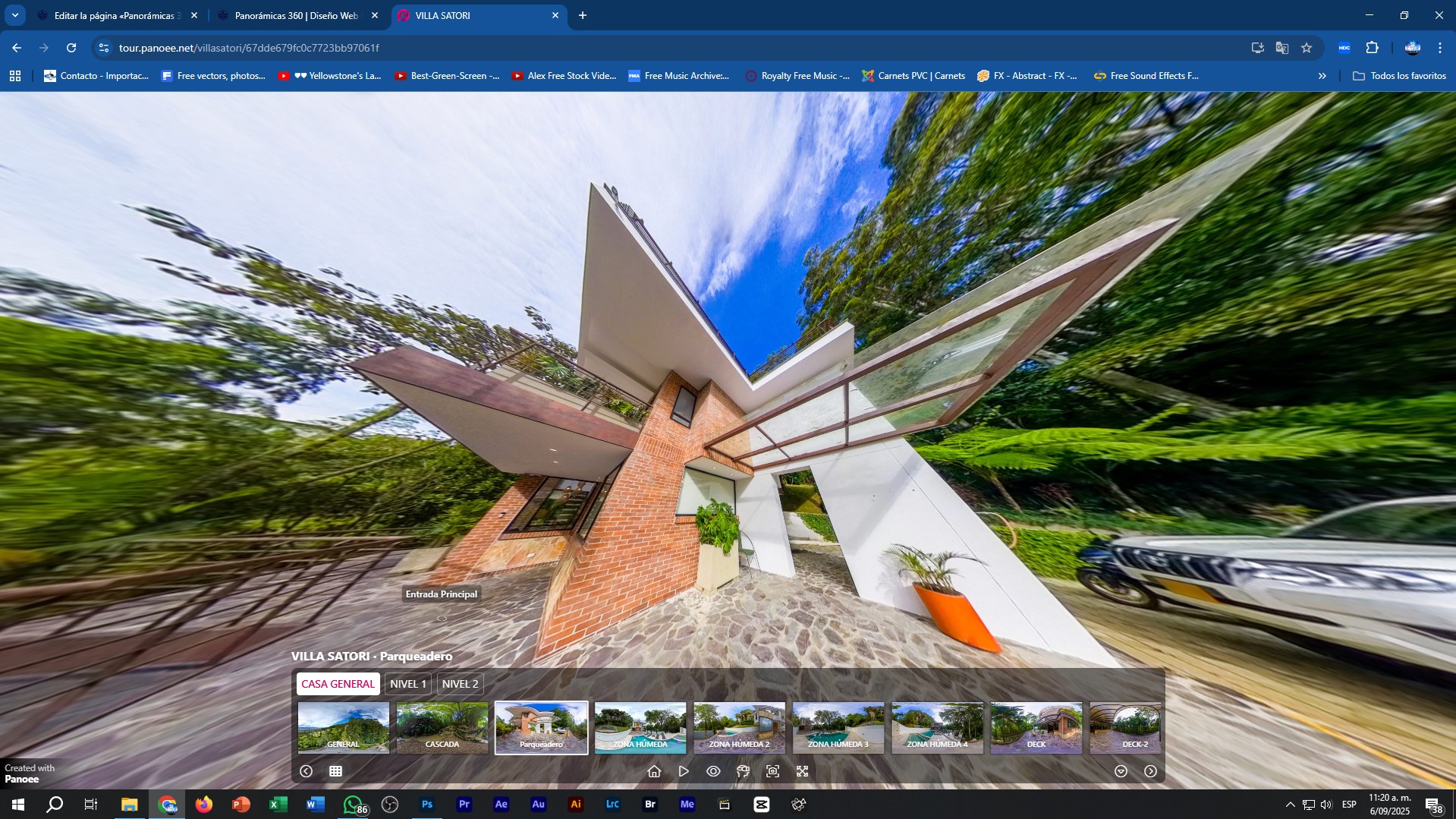The width and height of the screenshot is (1456, 819).
Task: Select the CASA GENERAL category
Action: point(338,684)
